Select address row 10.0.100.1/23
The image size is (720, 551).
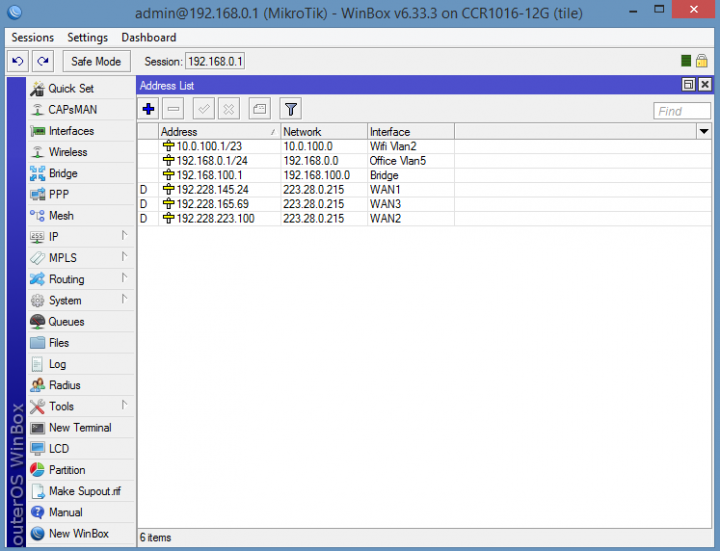(x=424, y=146)
